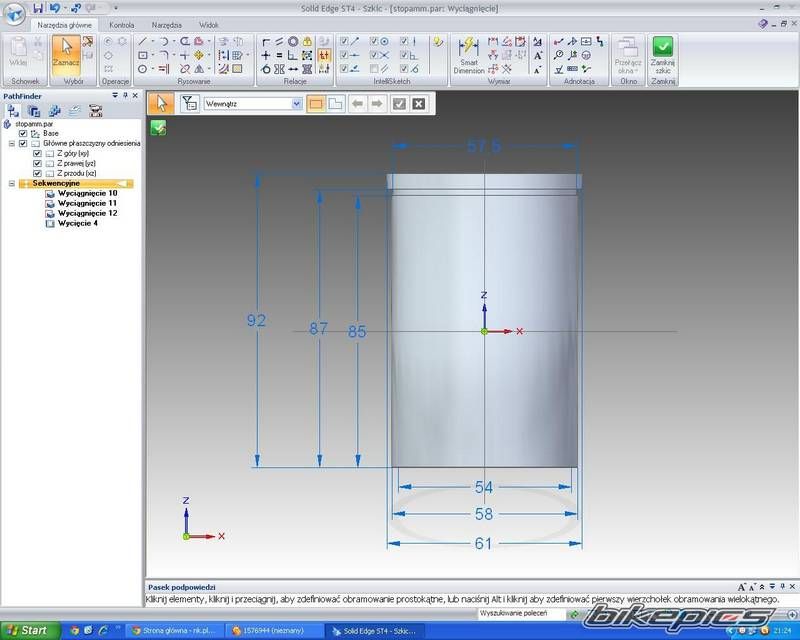The height and width of the screenshot is (640, 800).
Task: Select Wyciągnięcie 10 in the feature tree
Action: pos(87,193)
